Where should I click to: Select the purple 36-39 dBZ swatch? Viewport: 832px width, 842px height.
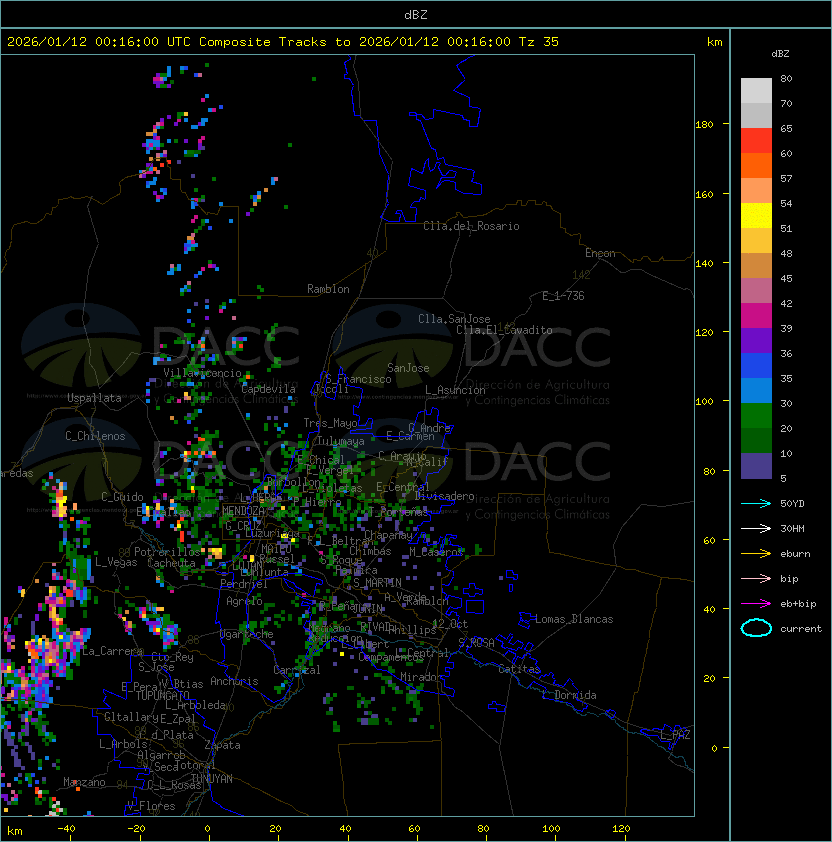tap(756, 341)
